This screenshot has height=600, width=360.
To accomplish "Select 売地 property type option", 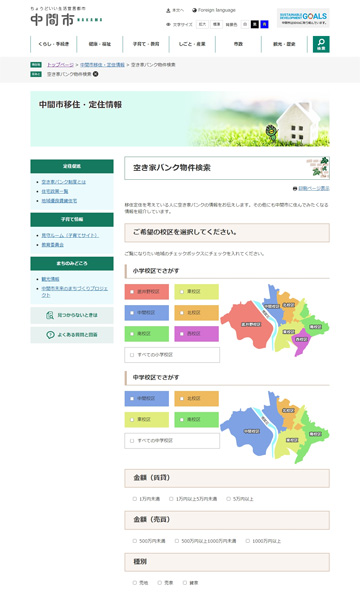I will [x=135, y=582].
